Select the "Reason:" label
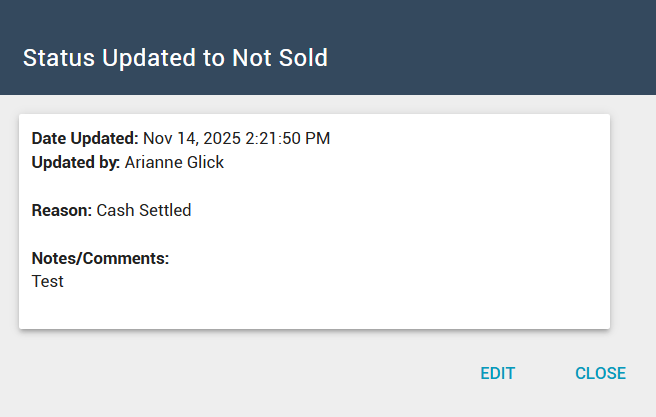The height and width of the screenshot is (417, 656). tap(62, 211)
